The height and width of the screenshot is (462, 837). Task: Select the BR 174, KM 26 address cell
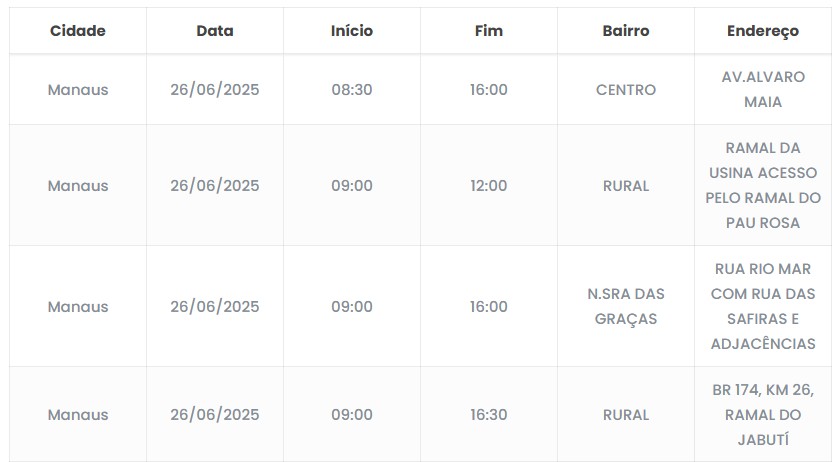pyautogui.click(x=763, y=414)
